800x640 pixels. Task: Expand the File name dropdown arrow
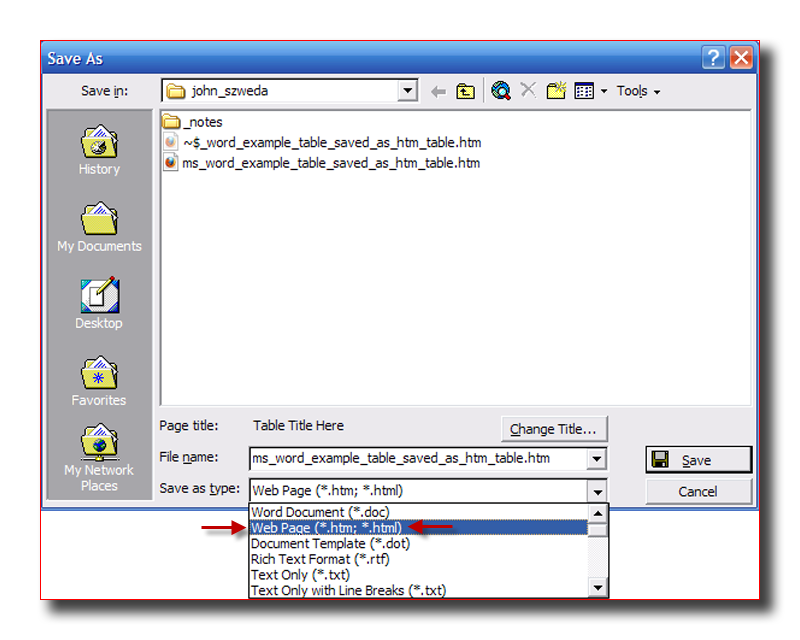pyautogui.click(x=597, y=459)
